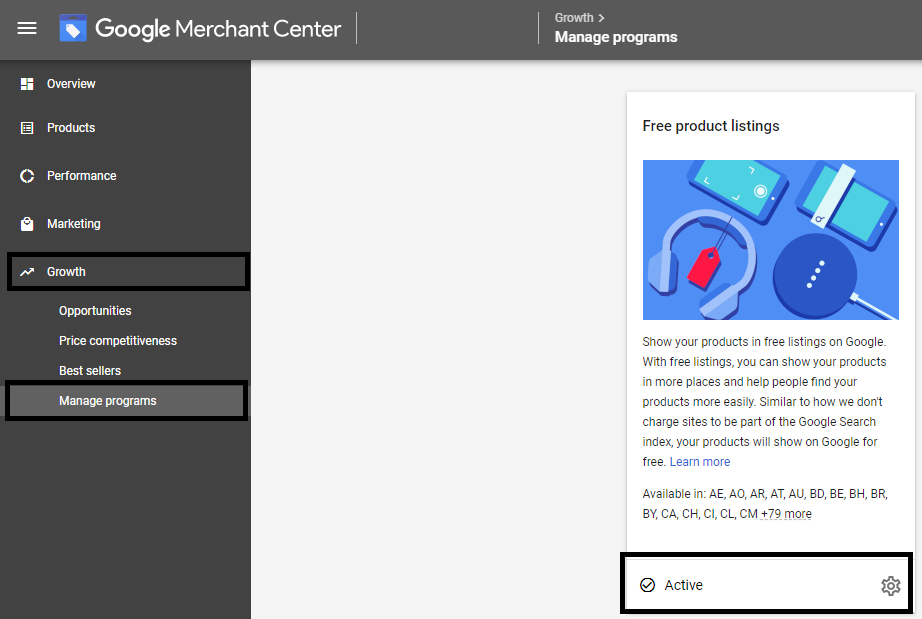Click the Available in country list text
922x619 pixels.
pyautogui.click(x=765, y=504)
